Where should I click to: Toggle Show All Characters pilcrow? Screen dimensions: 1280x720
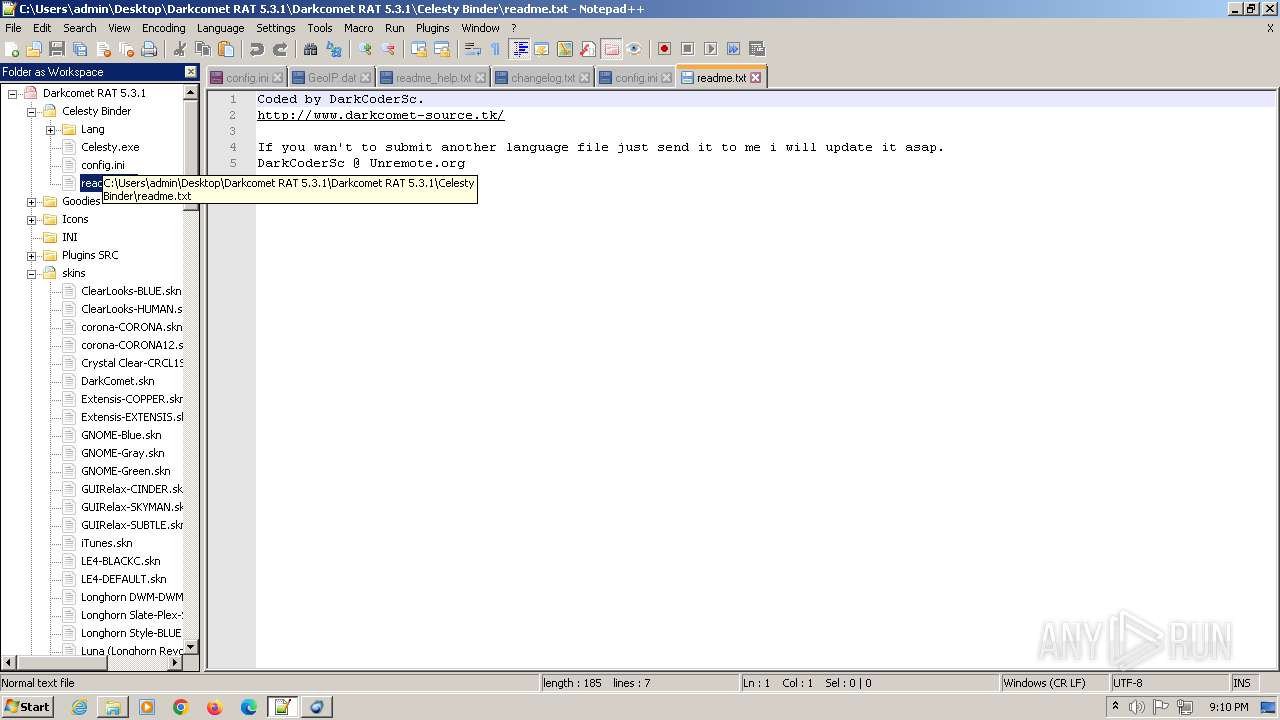[496, 49]
